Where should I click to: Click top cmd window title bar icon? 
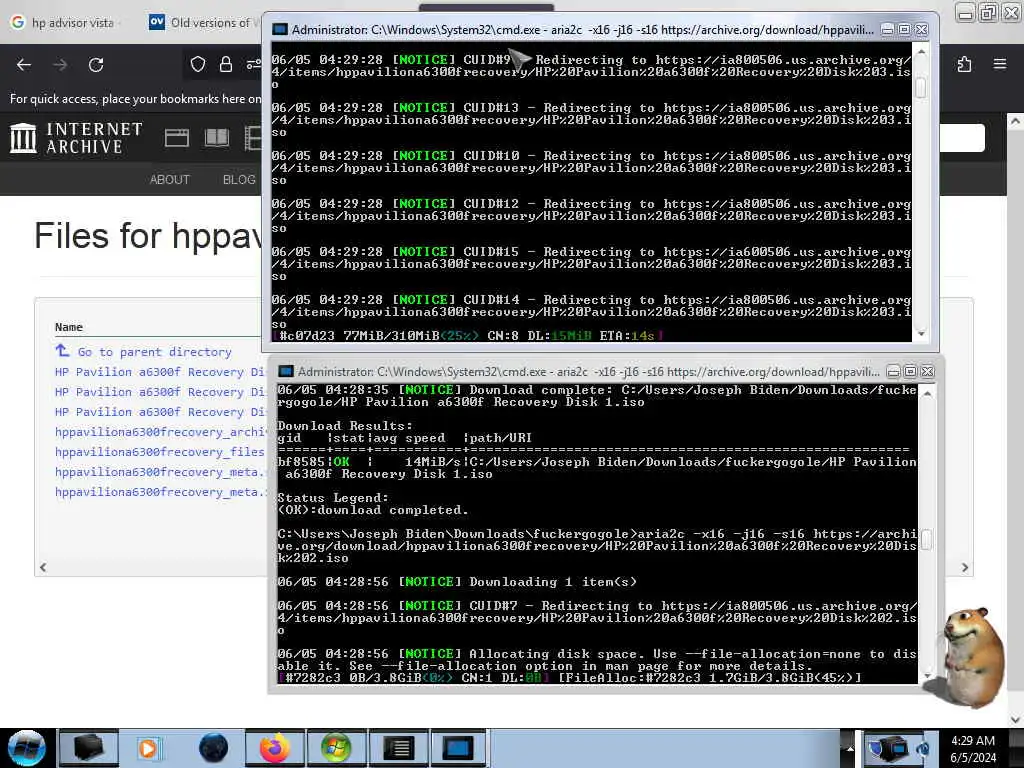(280, 29)
